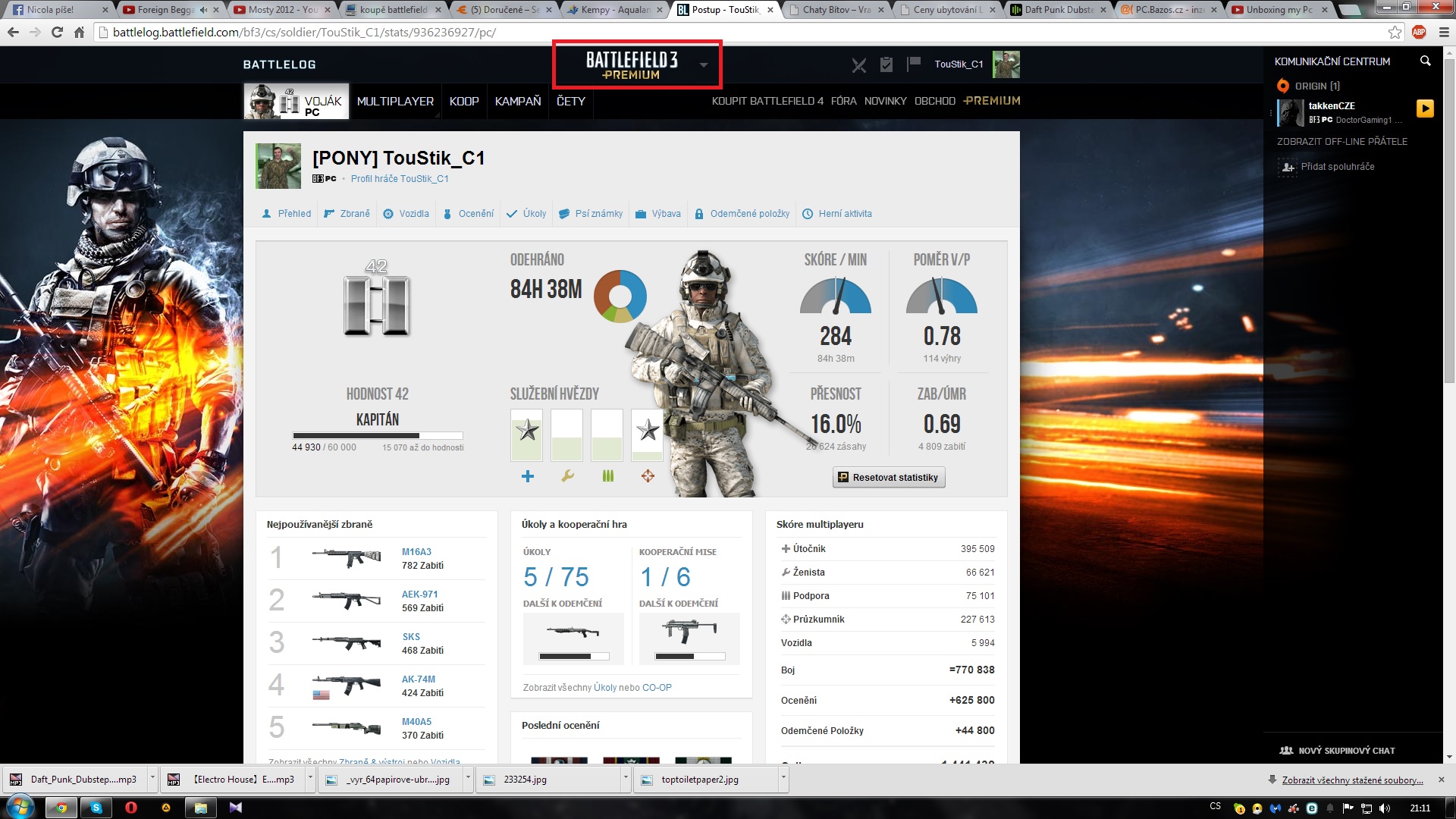The width and height of the screenshot is (1456, 819).
Task: Click Zobrazit všechny stažené soubory link
Action: click(x=1353, y=780)
